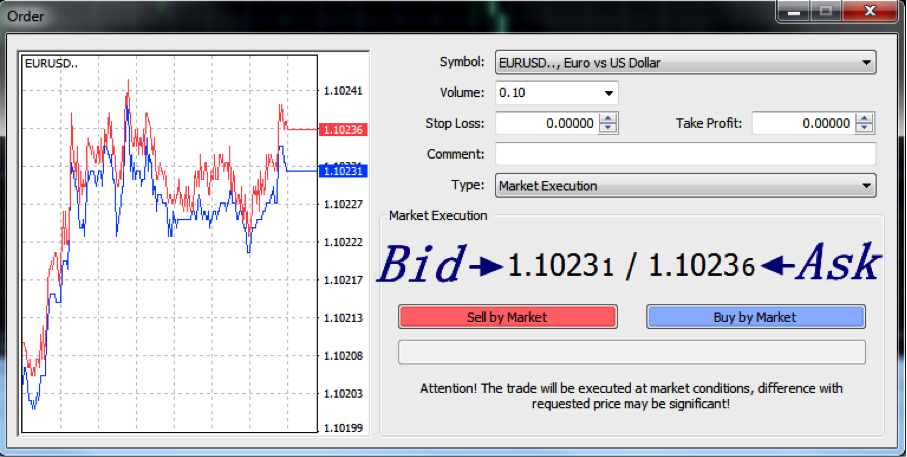Increase Take Profit with the up arrow
907x457 pixels.
coord(865,118)
